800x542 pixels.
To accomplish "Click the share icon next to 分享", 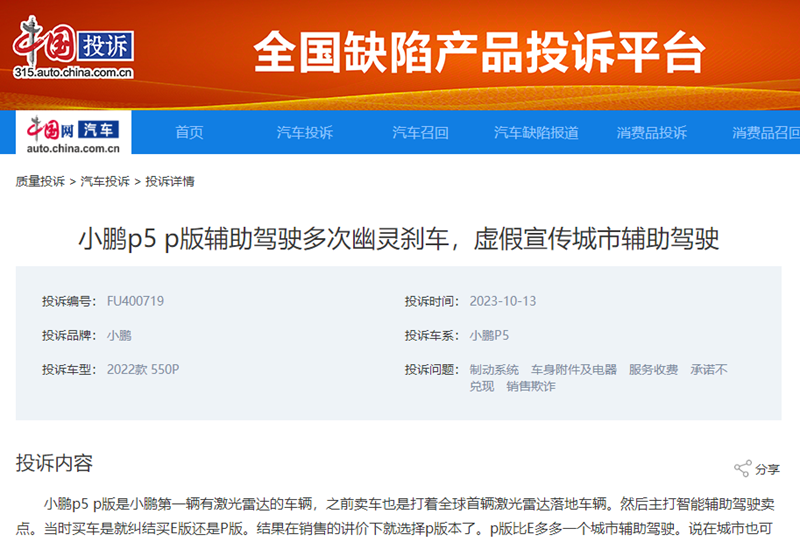I will tap(742, 468).
